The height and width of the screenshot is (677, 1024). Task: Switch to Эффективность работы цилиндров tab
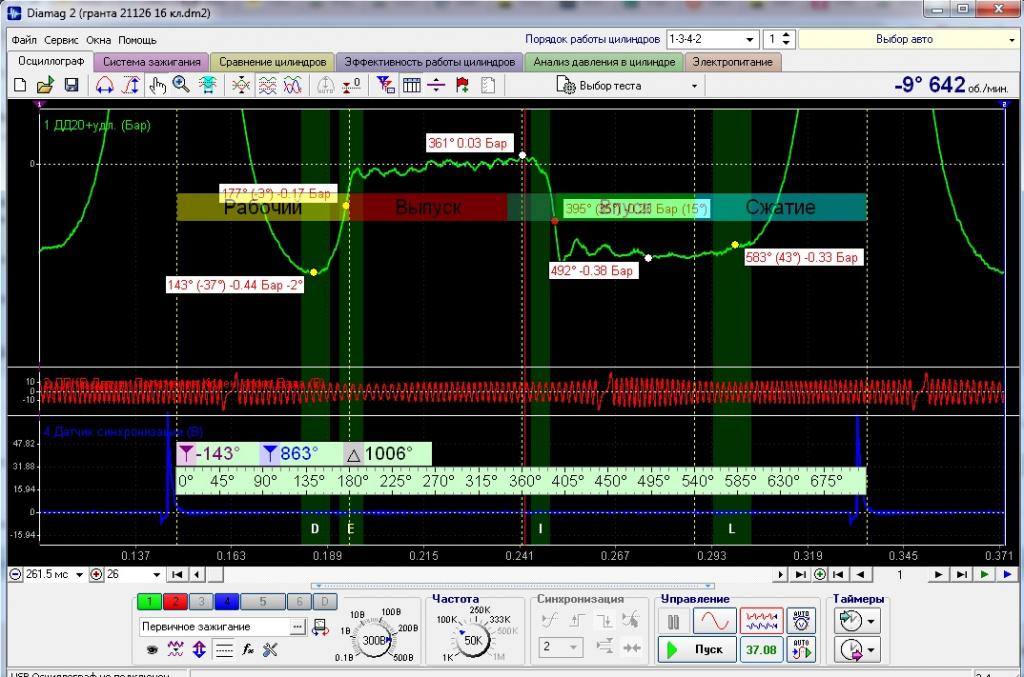click(430, 62)
